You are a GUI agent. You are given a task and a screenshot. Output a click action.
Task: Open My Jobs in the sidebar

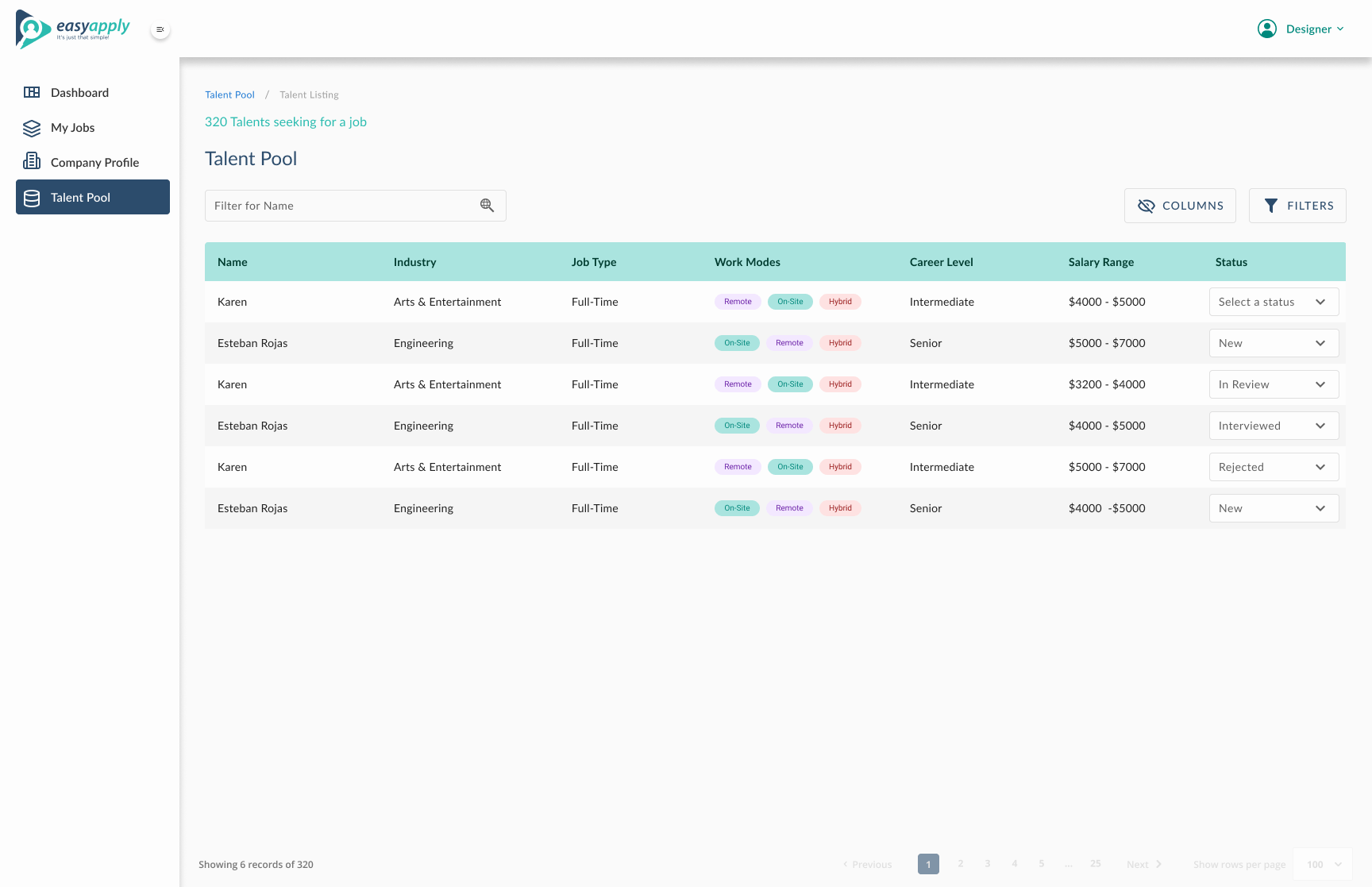point(72,128)
